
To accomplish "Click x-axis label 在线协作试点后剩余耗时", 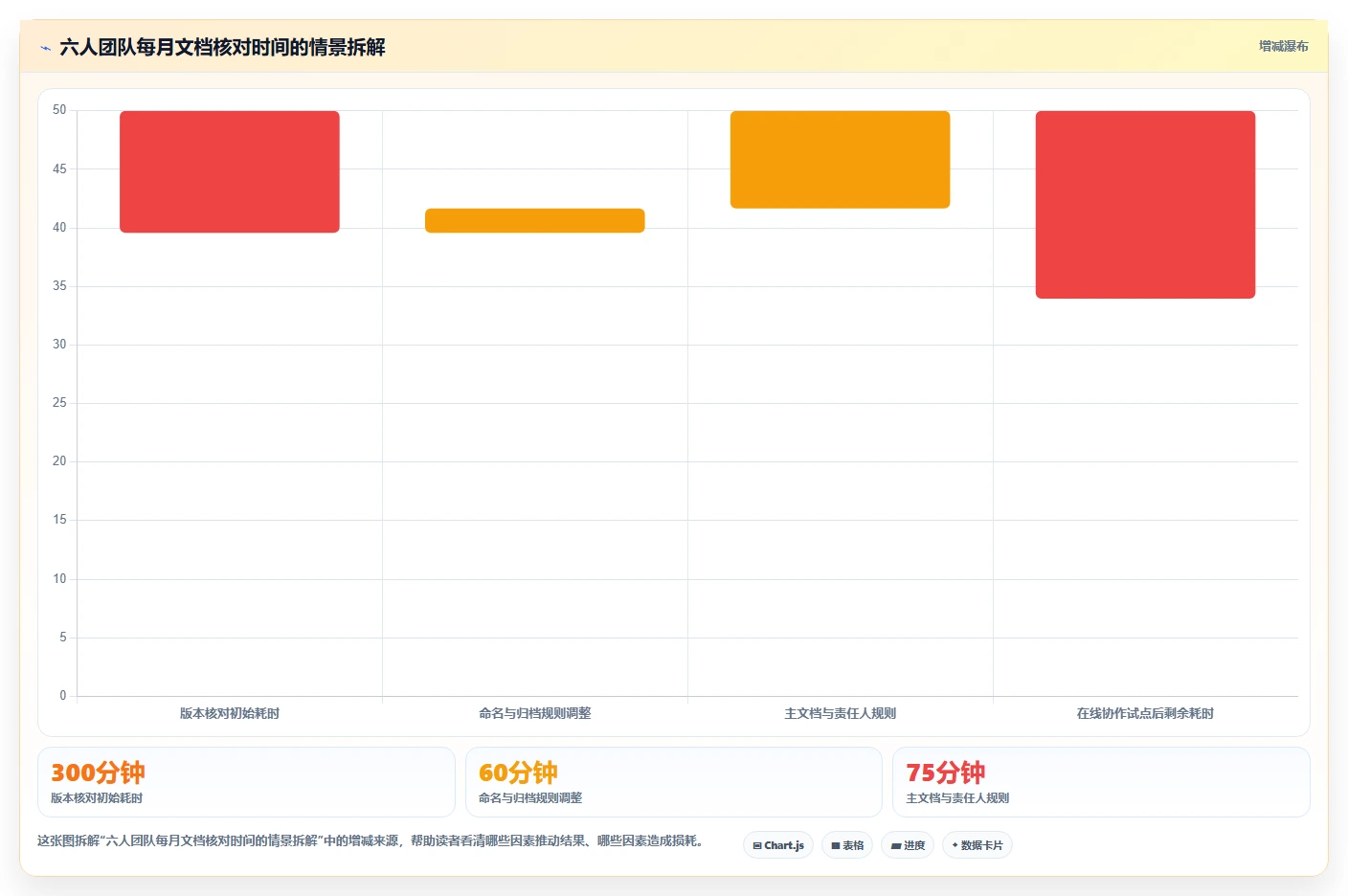I will (1145, 713).
